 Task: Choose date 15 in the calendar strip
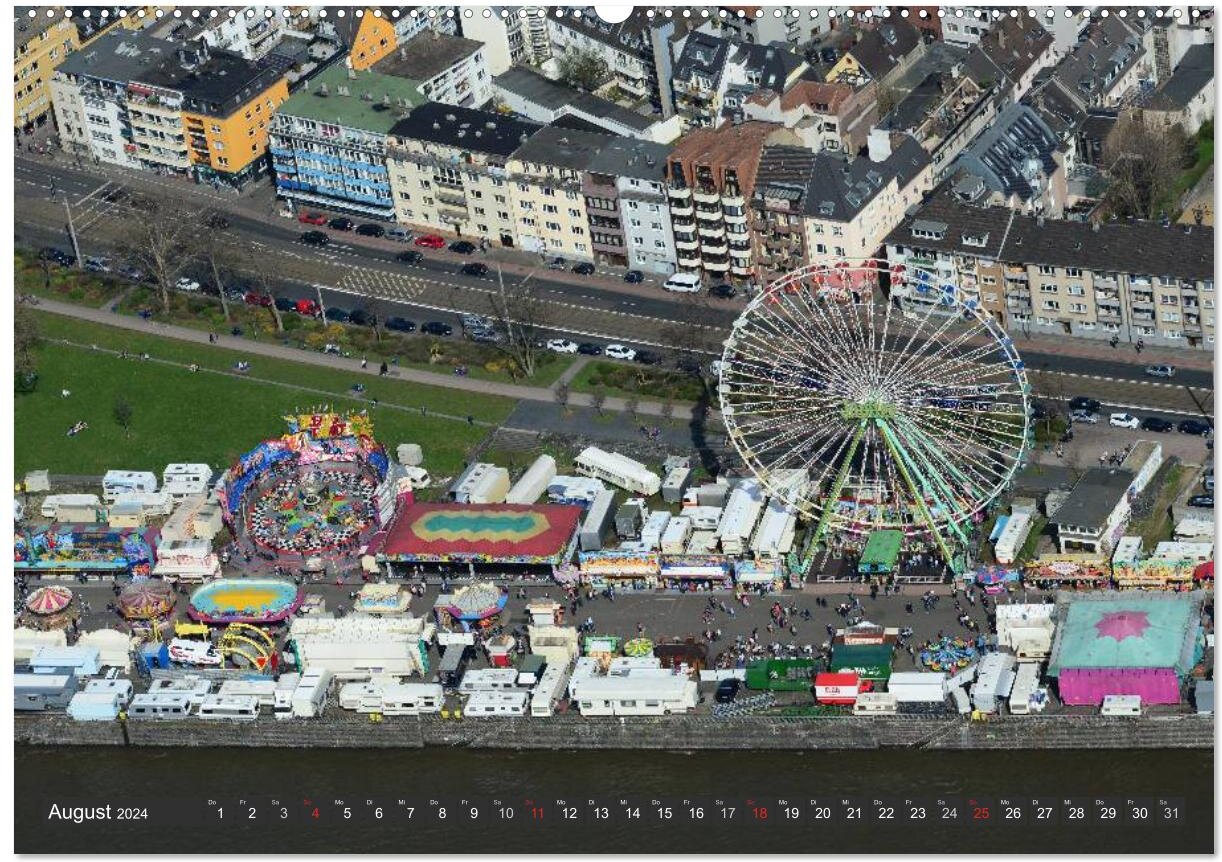click(x=664, y=813)
